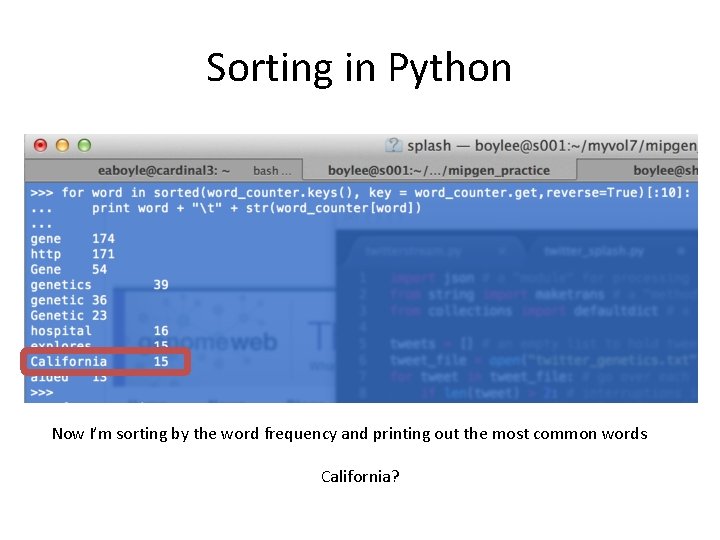Click the 'California 15' output line
The height and width of the screenshot is (540, 720).
[100, 361]
